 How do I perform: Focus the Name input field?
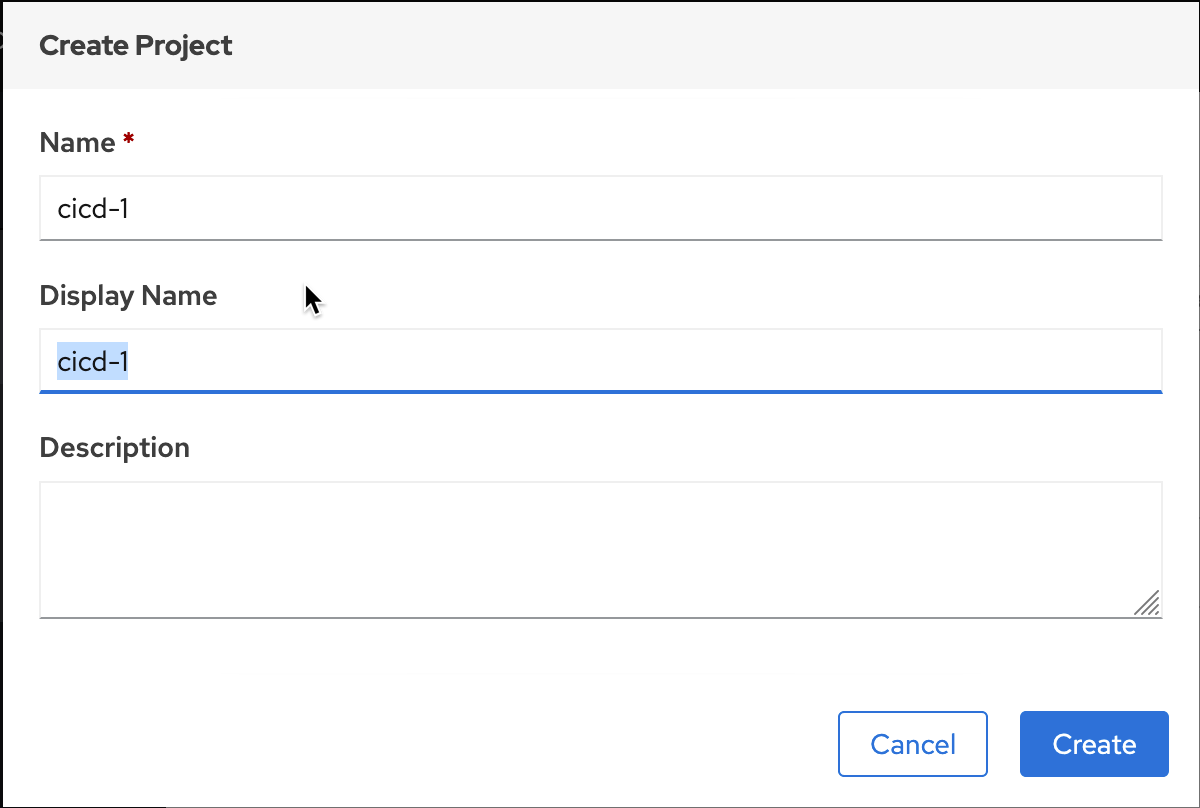coord(601,208)
